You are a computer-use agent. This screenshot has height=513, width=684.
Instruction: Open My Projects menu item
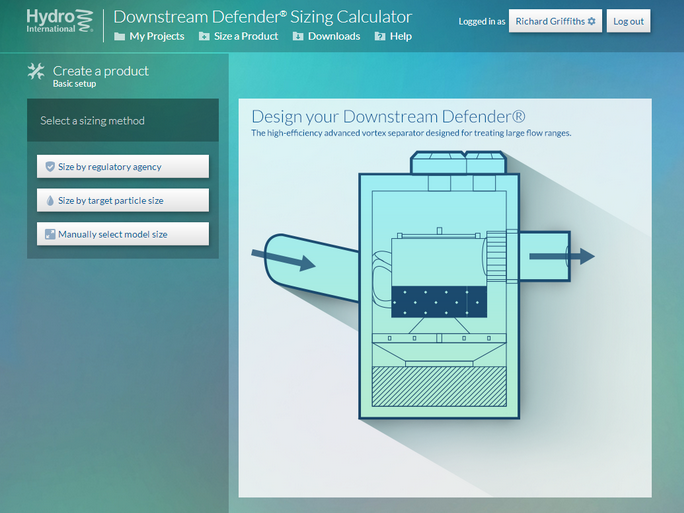click(149, 36)
